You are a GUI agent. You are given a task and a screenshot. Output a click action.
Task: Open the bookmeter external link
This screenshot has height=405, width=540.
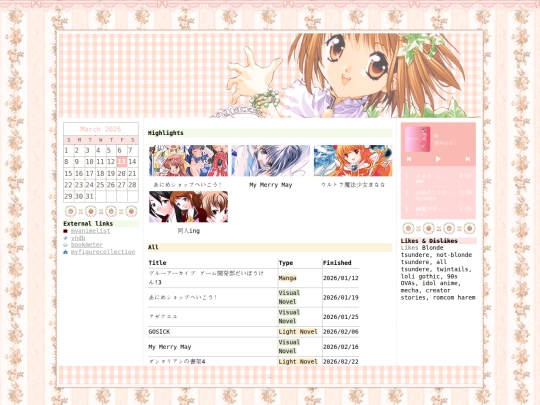point(87,245)
